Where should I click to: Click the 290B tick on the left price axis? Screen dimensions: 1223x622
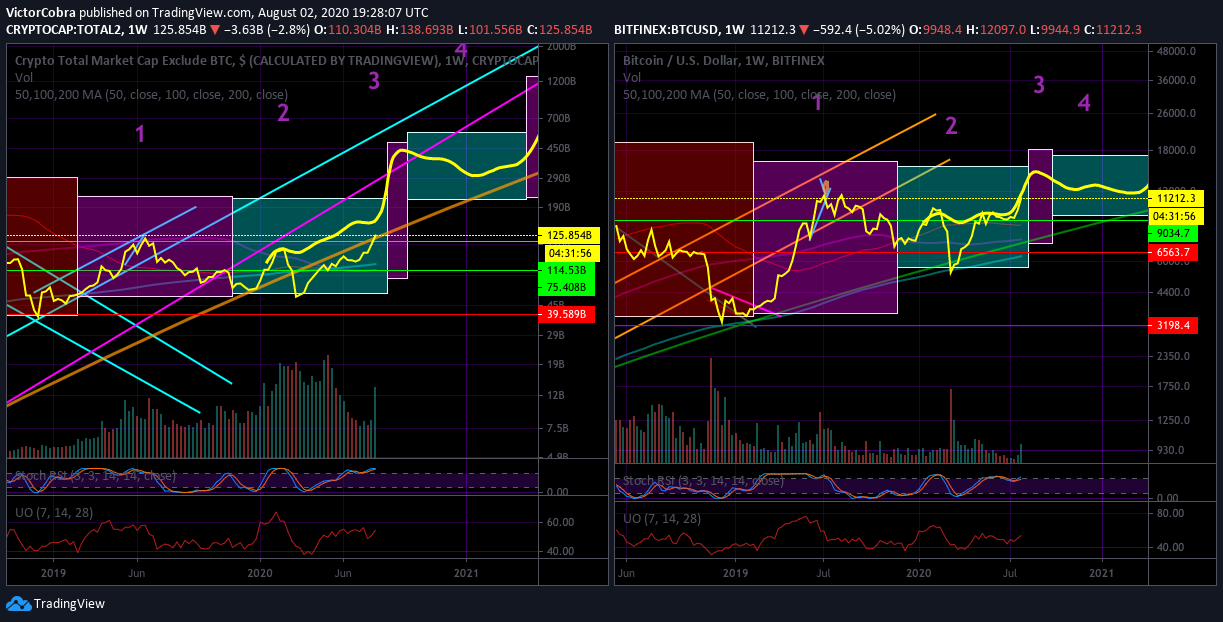[560, 177]
